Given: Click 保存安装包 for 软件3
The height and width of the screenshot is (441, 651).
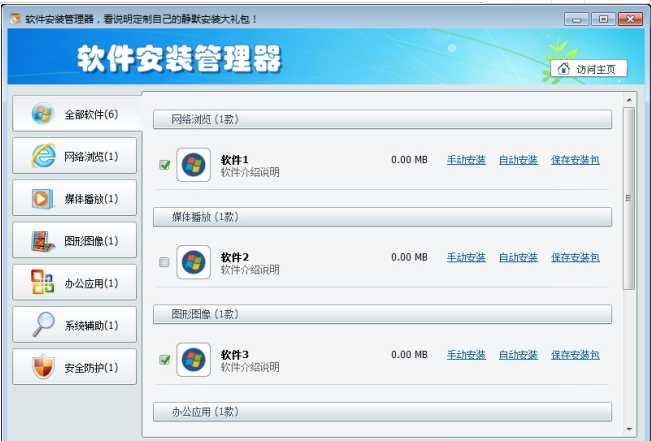Looking at the screenshot, I should [575, 355].
